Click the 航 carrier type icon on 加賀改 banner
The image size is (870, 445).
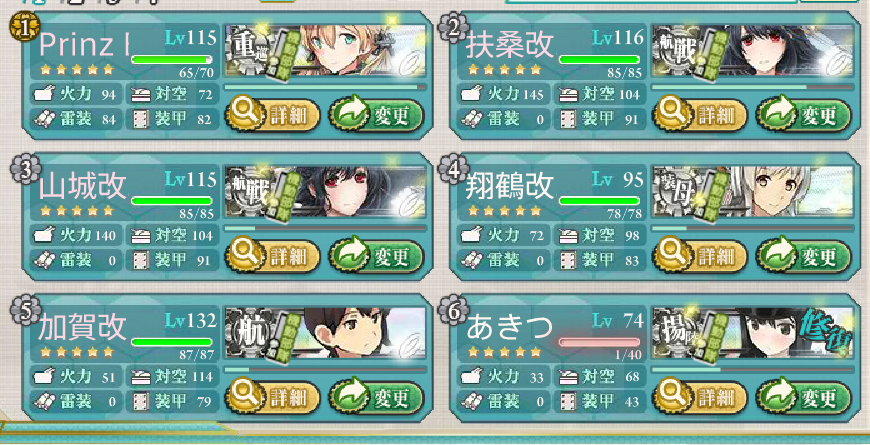click(x=247, y=332)
